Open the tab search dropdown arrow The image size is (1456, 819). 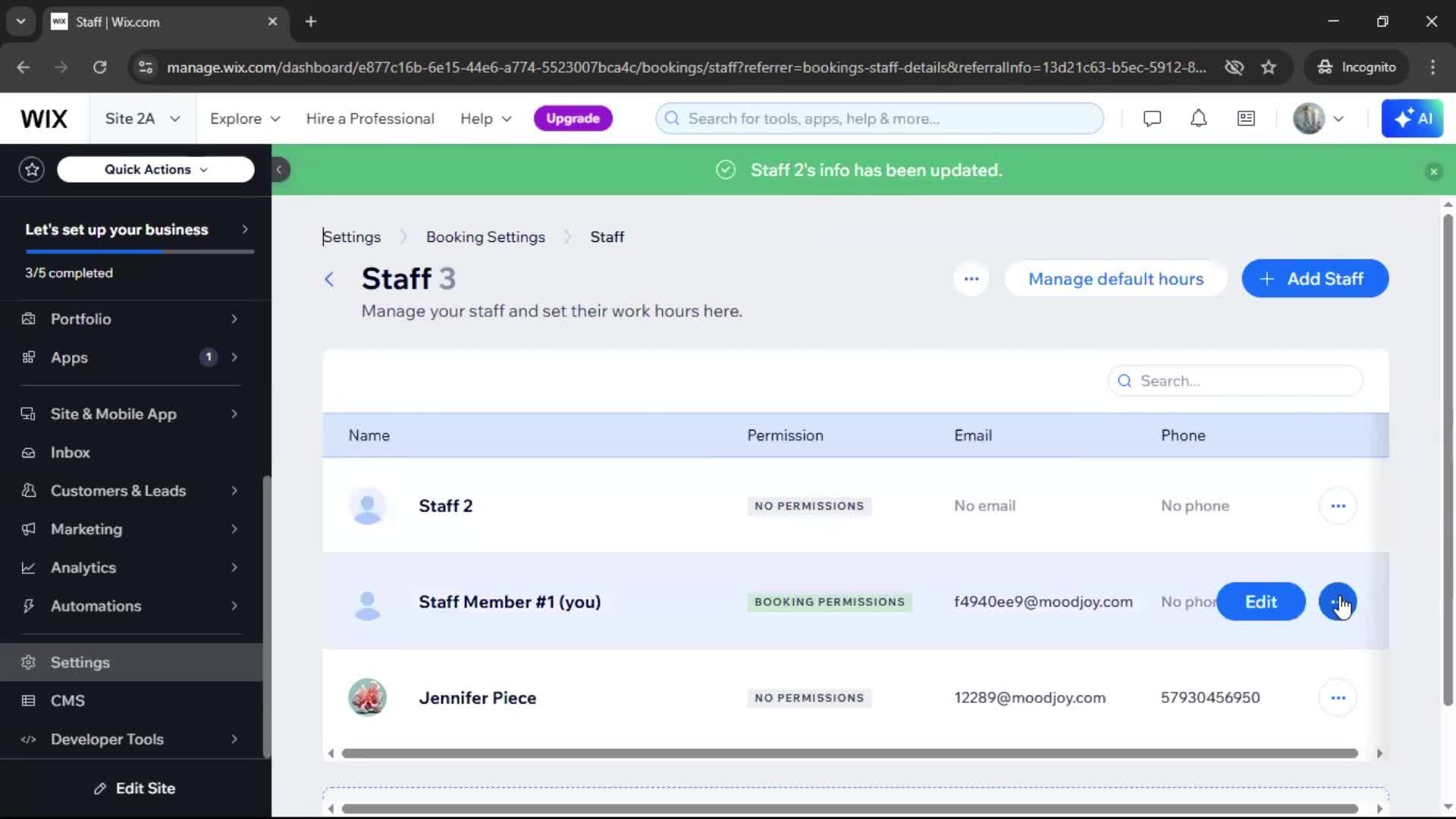pyautogui.click(x=20, y=22)
